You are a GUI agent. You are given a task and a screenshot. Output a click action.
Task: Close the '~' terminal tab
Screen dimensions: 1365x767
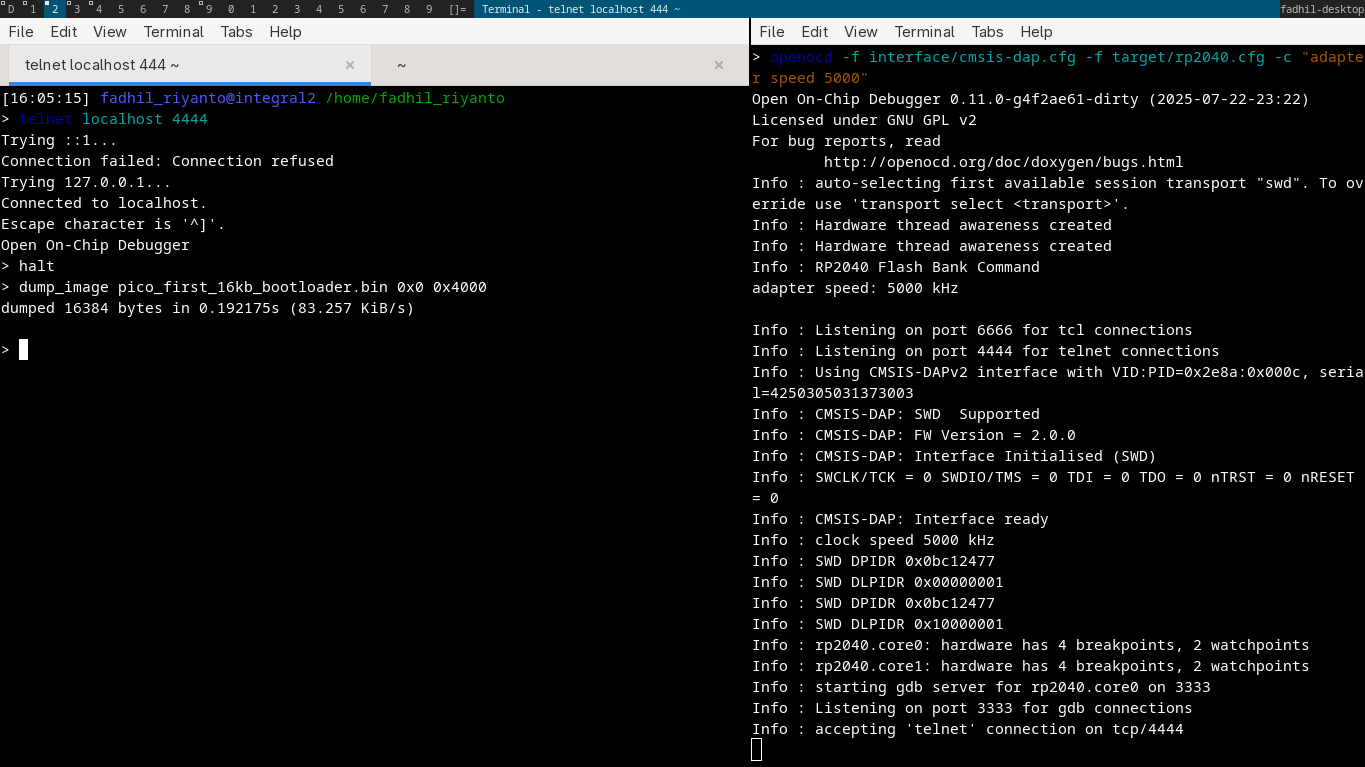718,65
